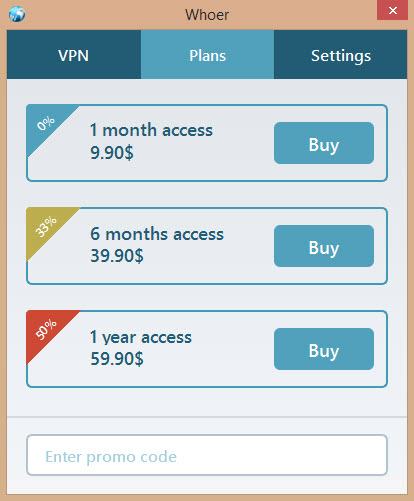Screen dimensions: 414x501
Task: Click the blue 0% discount ribbon
Action: 46,123
